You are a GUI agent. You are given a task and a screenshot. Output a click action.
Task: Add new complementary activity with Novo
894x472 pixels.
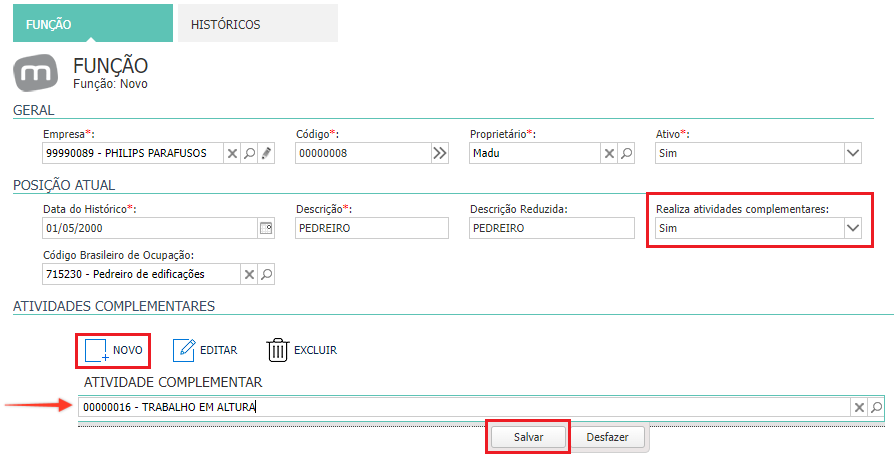(113, 350)
